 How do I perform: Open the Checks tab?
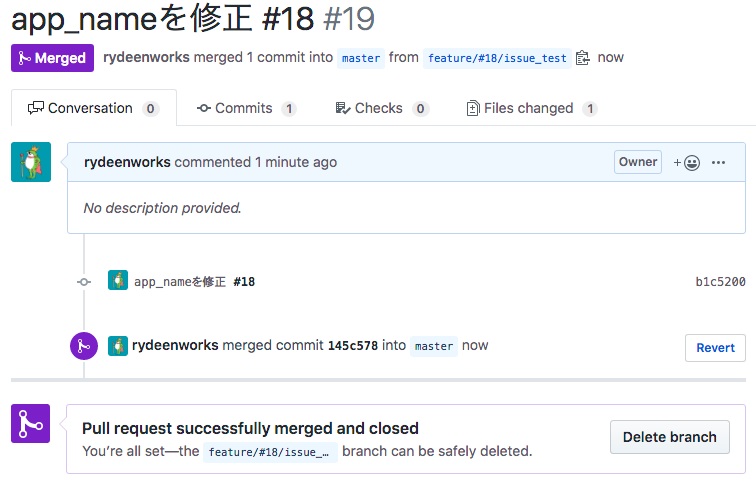[x=382, y=108]
